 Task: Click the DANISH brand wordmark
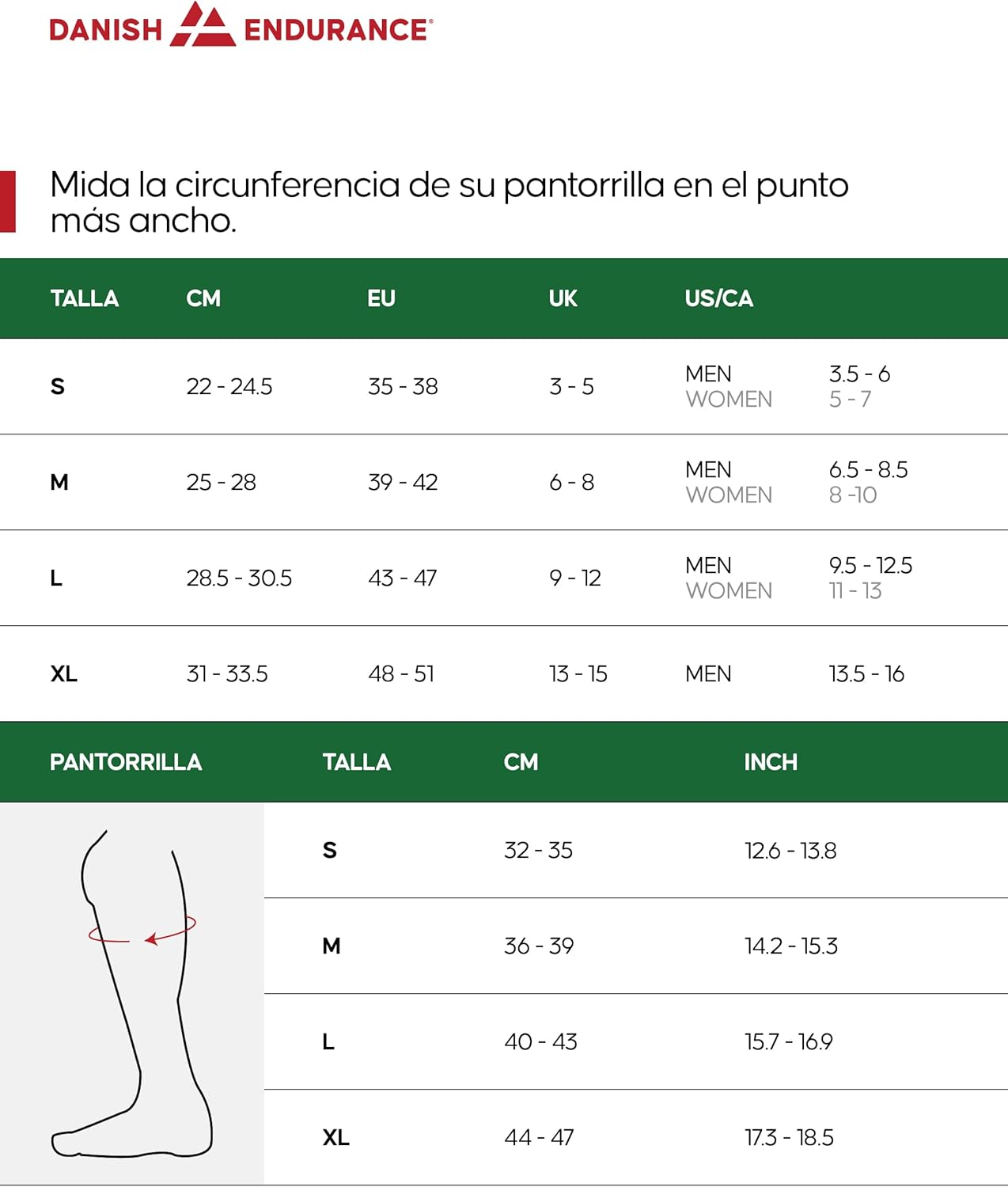click(x=105, y=30)
